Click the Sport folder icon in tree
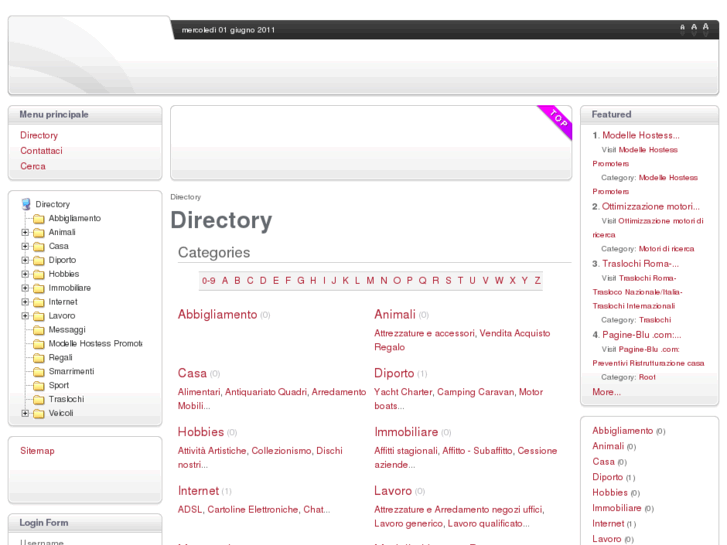The height and width of the screenshot is (545, 727). [39, 385]
